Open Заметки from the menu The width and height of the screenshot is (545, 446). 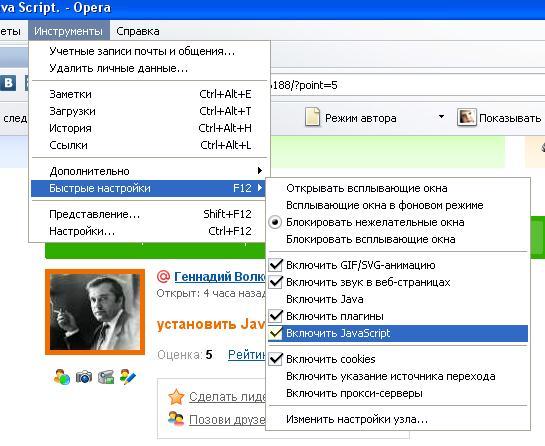tap(149, 94)
